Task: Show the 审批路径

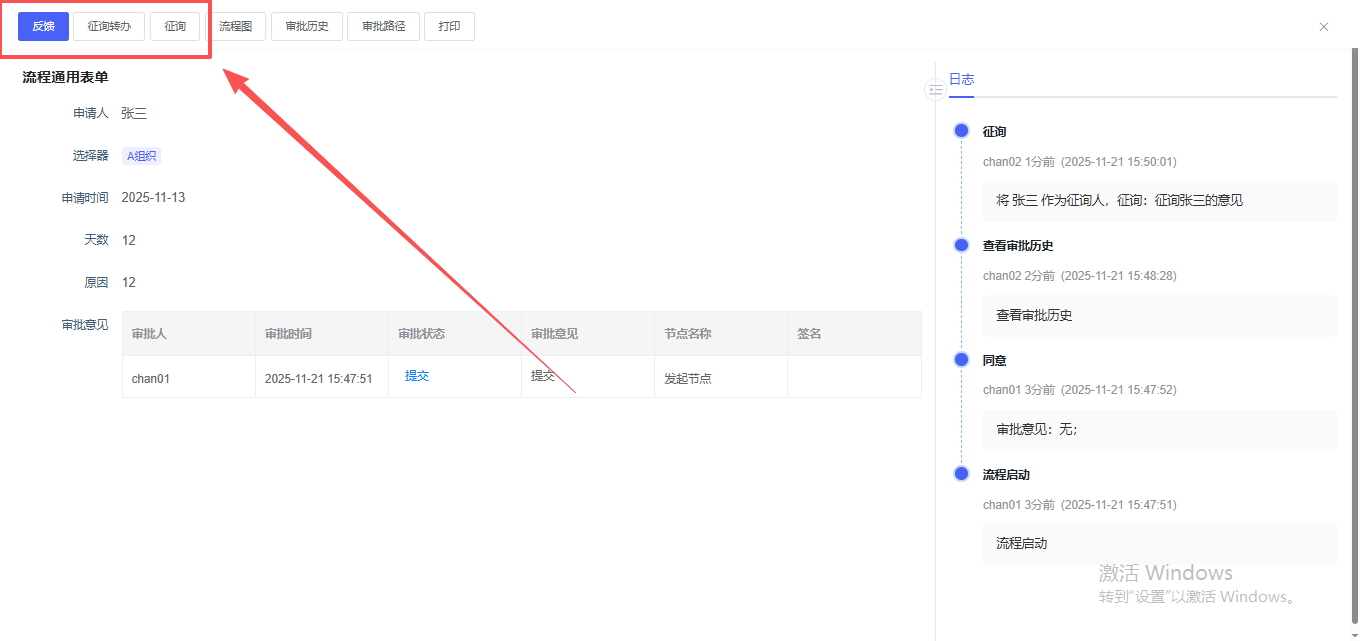Action: click(x=383, y=26)
